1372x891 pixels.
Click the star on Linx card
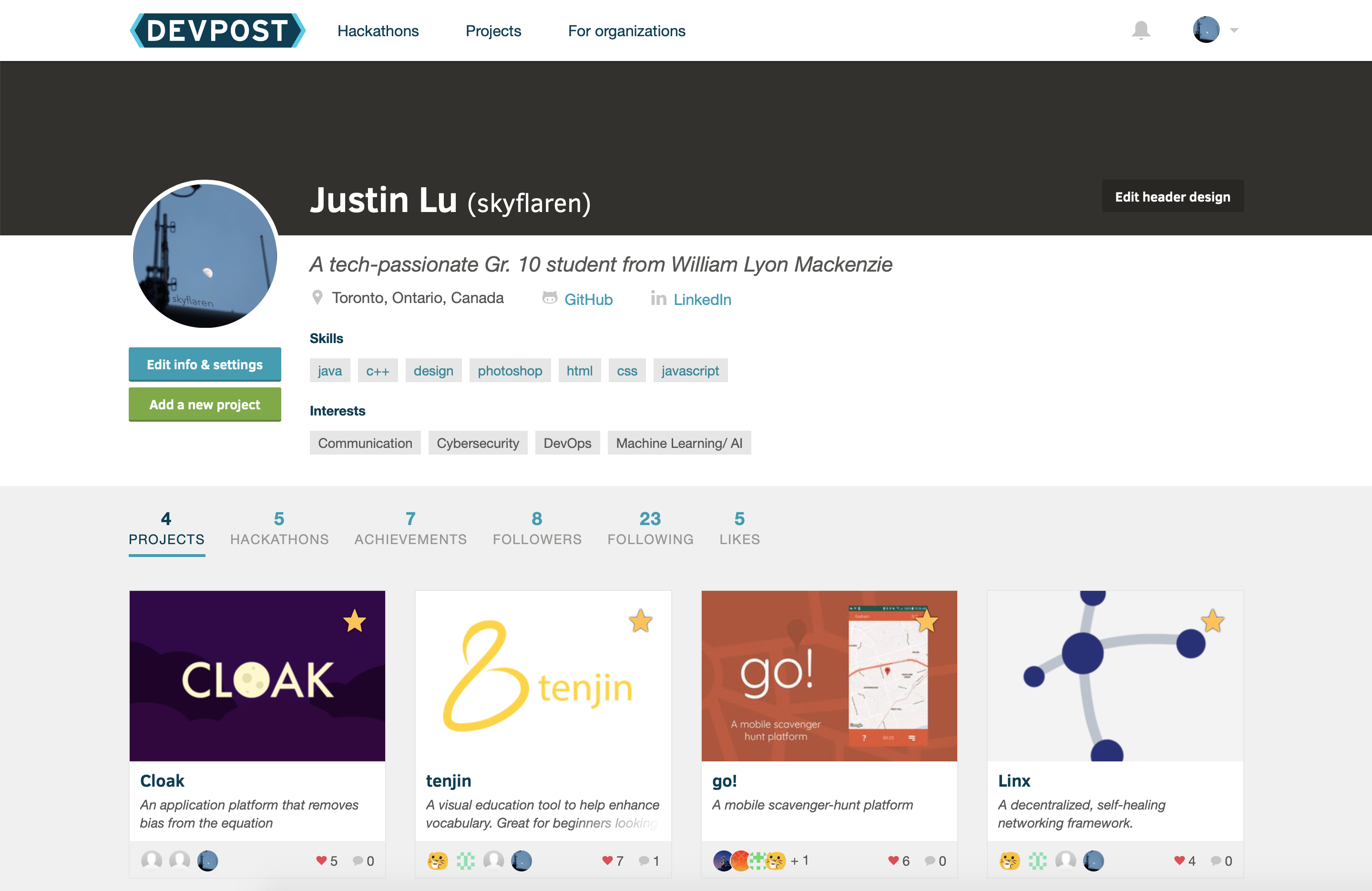(1212, 621)
